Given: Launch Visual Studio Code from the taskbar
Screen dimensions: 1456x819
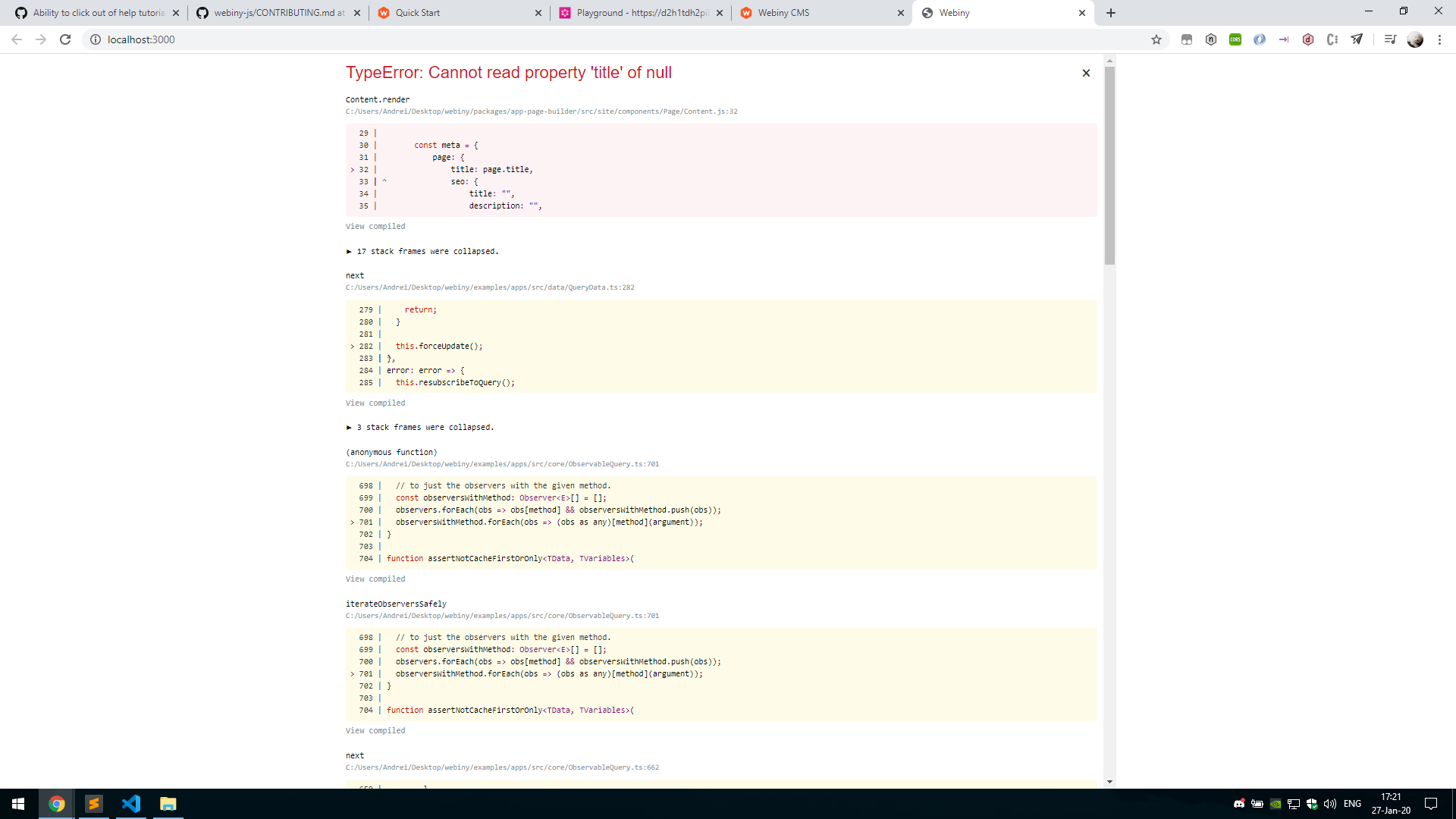Looking at the screenshot, I should tap(131, 804).
